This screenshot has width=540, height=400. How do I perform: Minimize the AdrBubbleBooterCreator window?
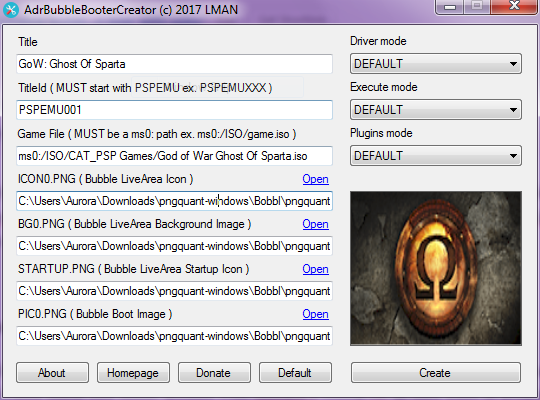click(x=450, y=7)
